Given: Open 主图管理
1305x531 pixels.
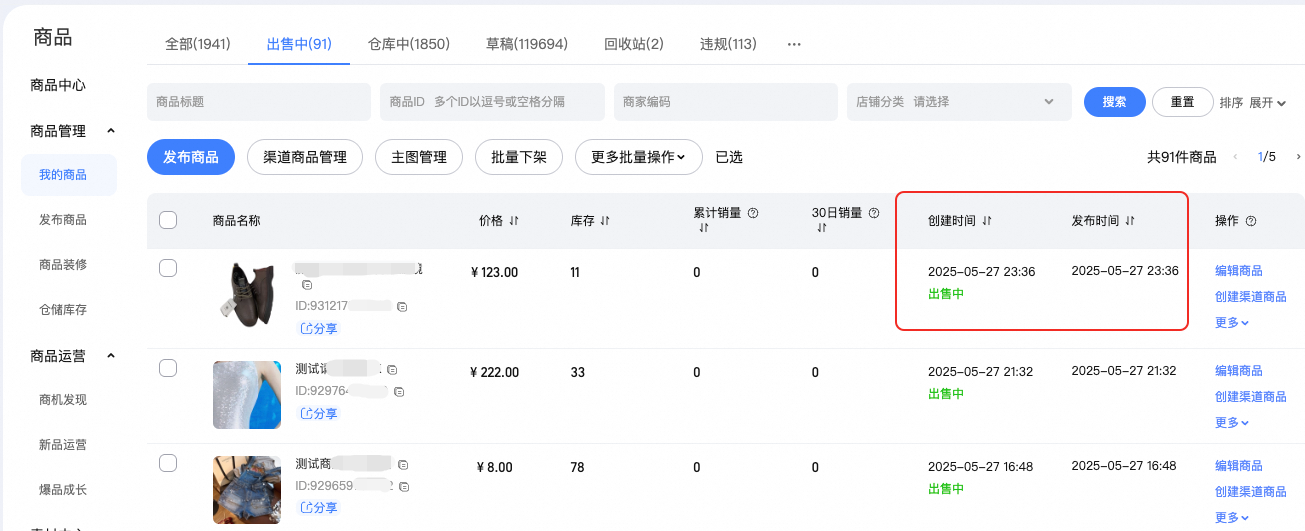Looking at the screenshot, I should click(x=419, y=157).
